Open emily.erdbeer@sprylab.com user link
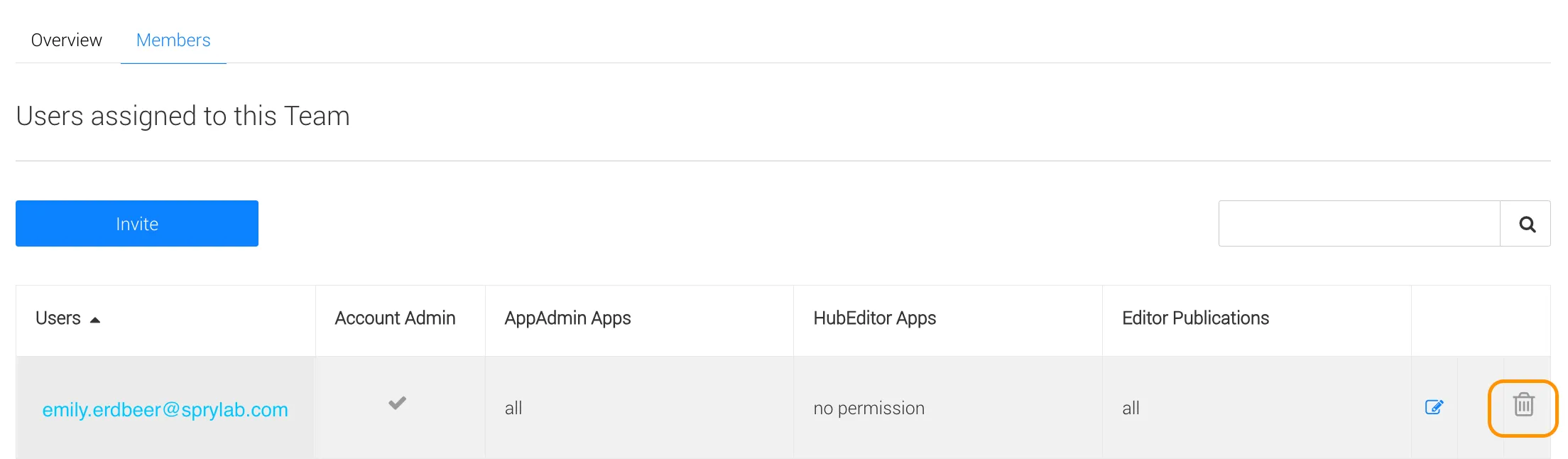The image size is (1568, 459). click(x=165, y=409)
